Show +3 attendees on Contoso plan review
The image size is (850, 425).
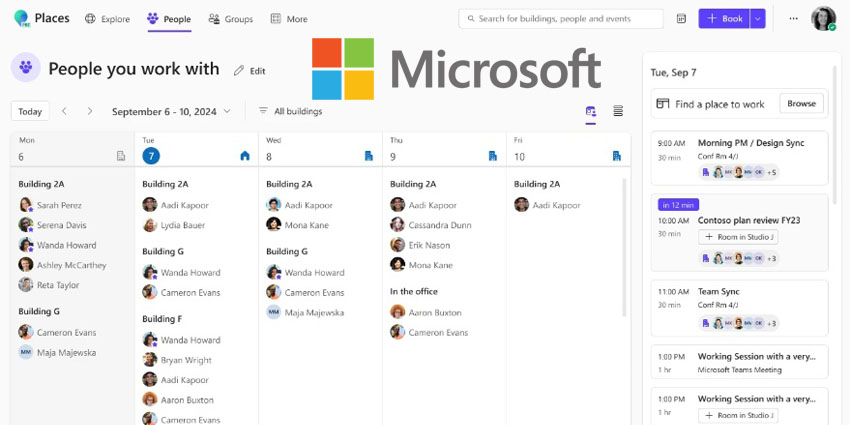772,259
